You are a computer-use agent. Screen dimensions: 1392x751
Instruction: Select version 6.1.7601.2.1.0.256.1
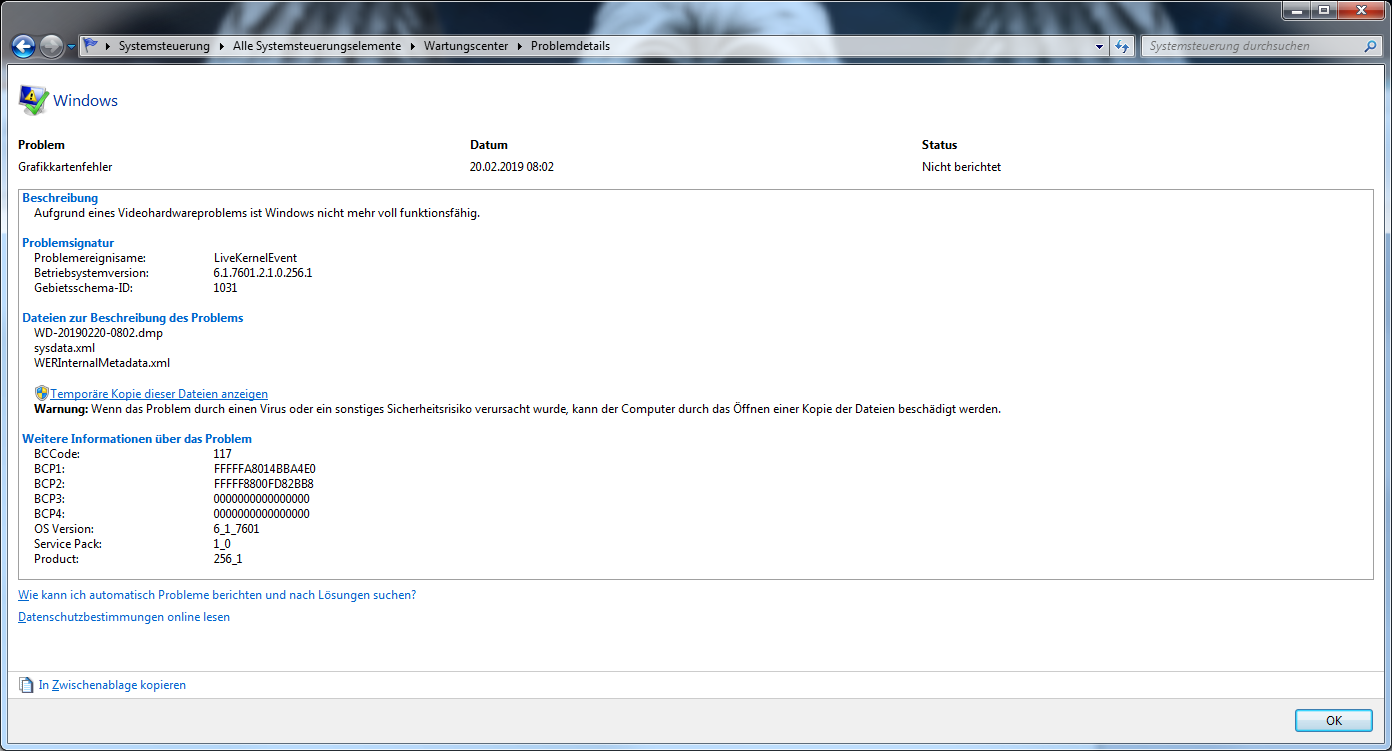(263, 273)
